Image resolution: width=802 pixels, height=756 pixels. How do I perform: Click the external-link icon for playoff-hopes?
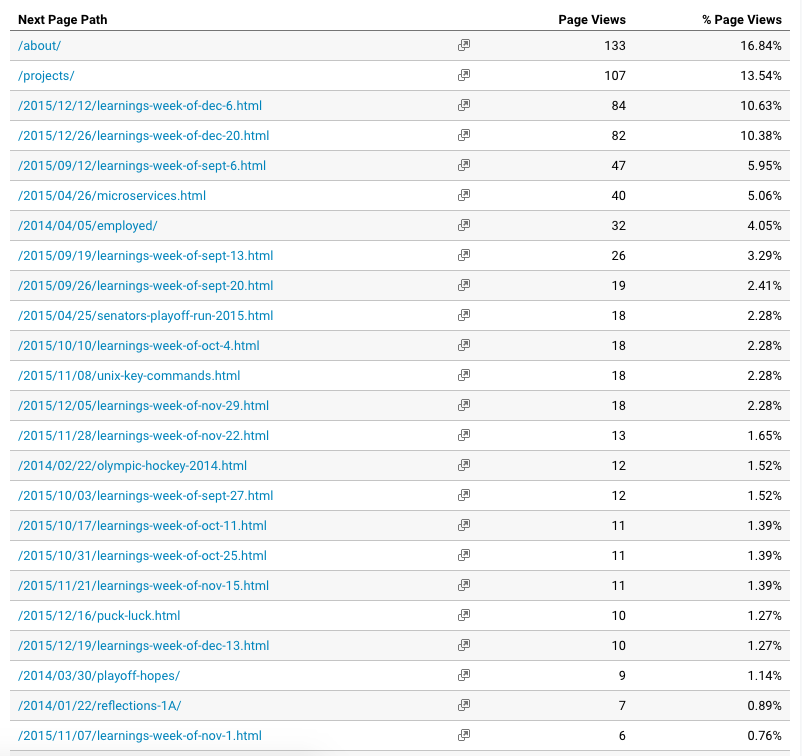463,675
